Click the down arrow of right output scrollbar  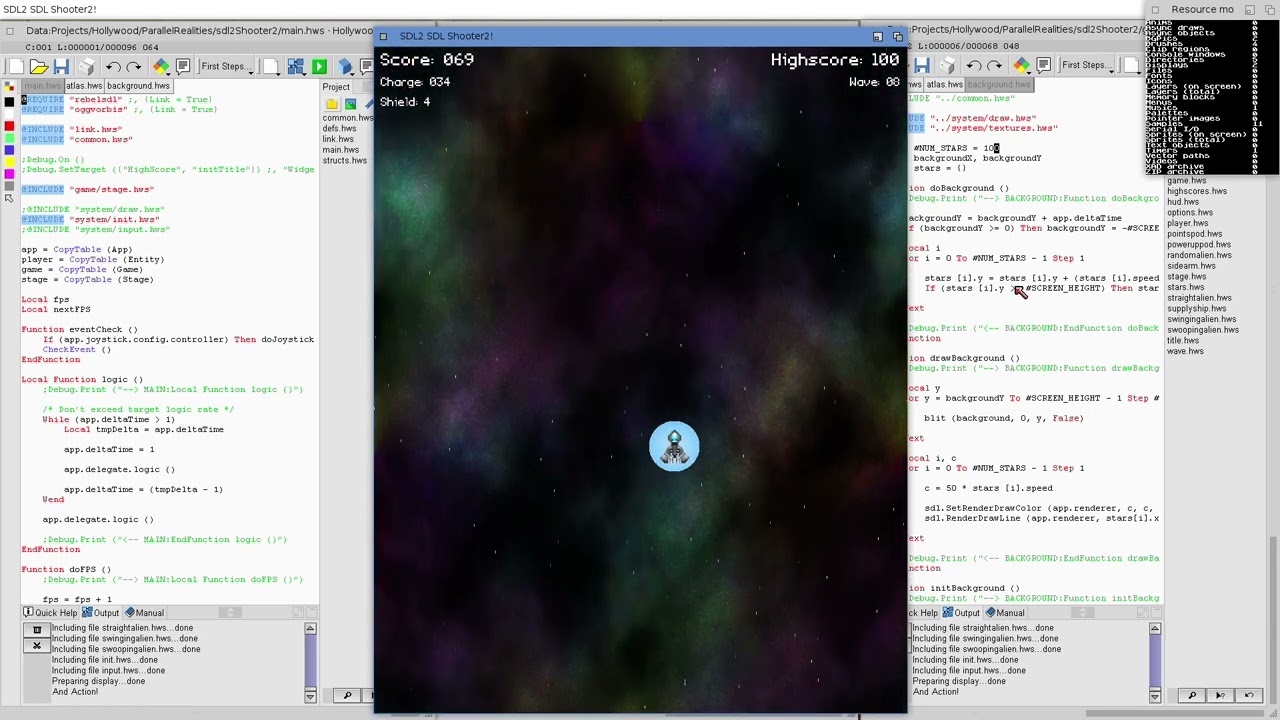click(1155, 696)
